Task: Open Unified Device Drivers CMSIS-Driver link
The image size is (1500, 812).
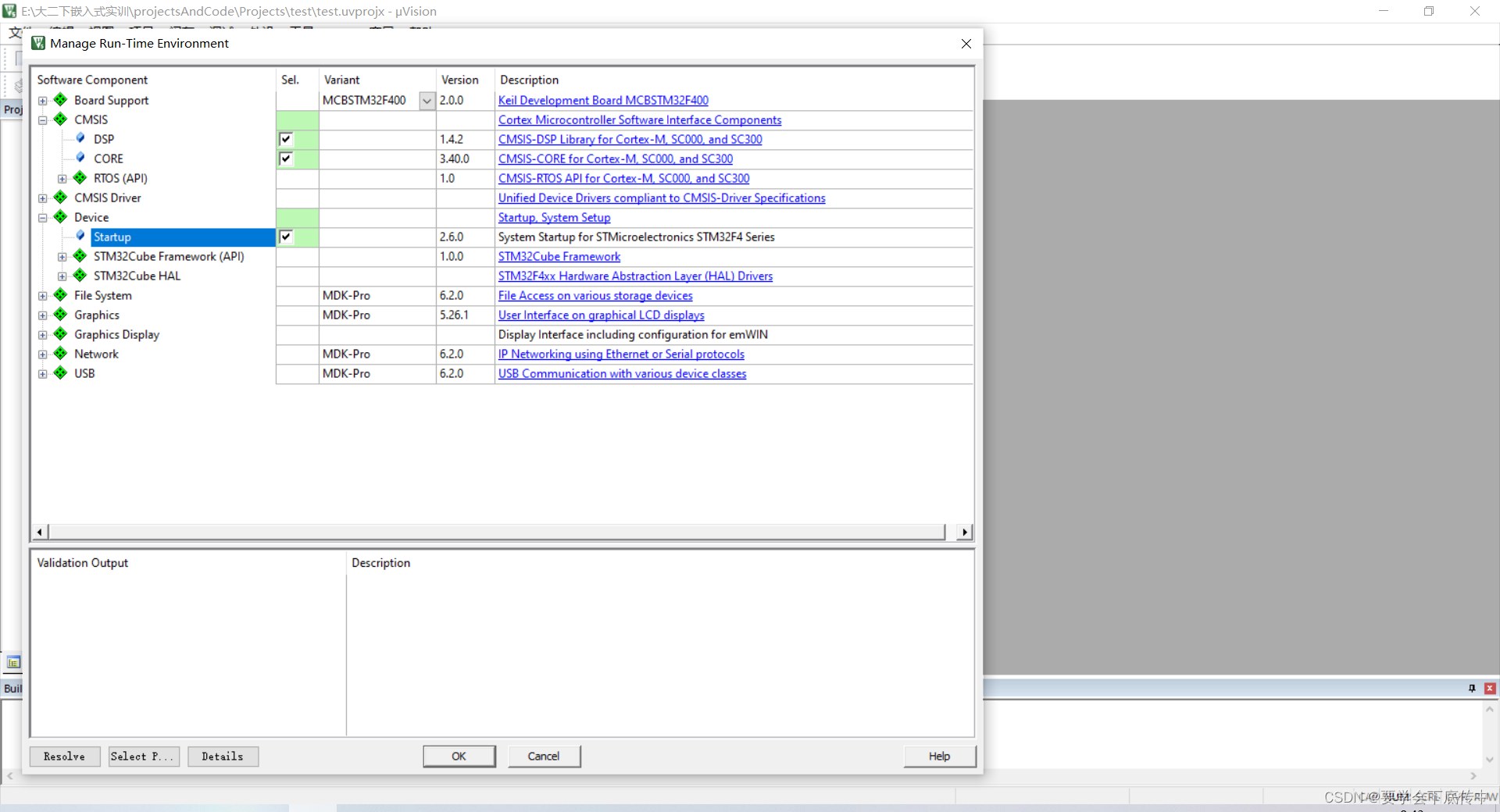Action: pyautogui.click(x=662, y=198)
